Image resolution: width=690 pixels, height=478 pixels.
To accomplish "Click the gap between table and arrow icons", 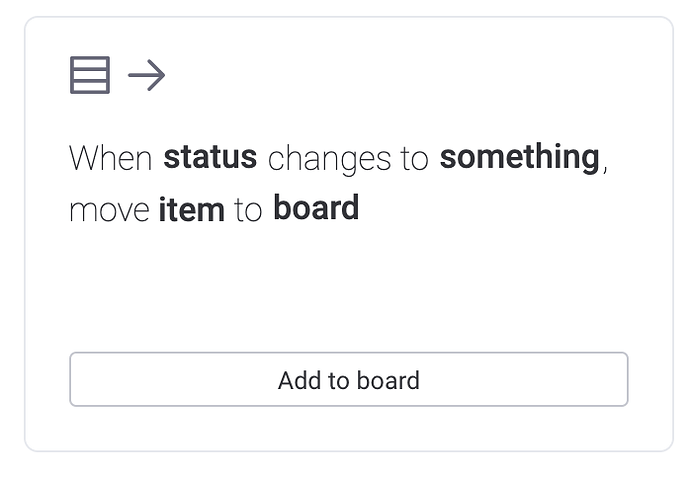I will [x=119, y=75].
